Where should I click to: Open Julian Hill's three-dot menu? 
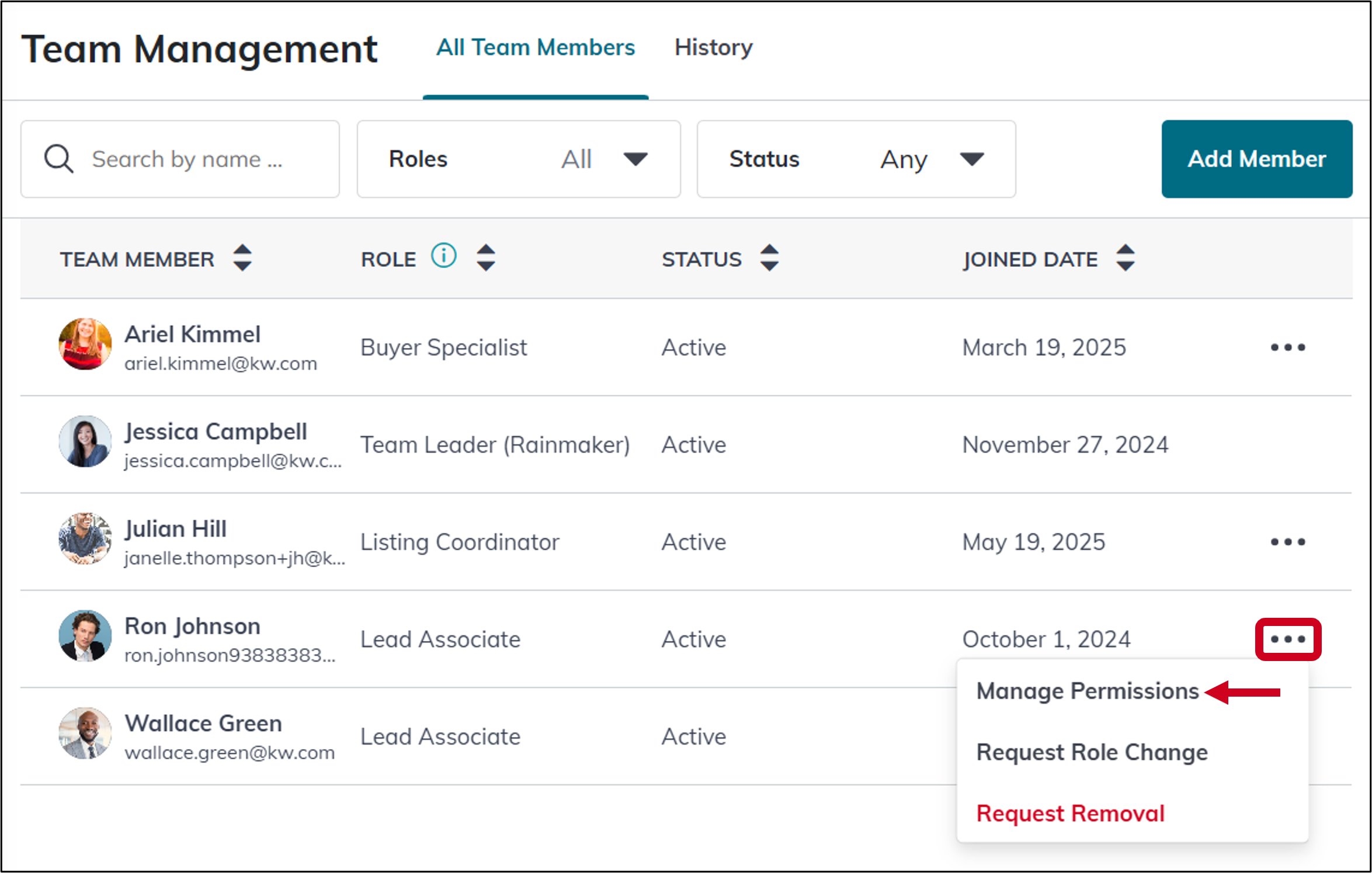click(x=1288, y=542)
